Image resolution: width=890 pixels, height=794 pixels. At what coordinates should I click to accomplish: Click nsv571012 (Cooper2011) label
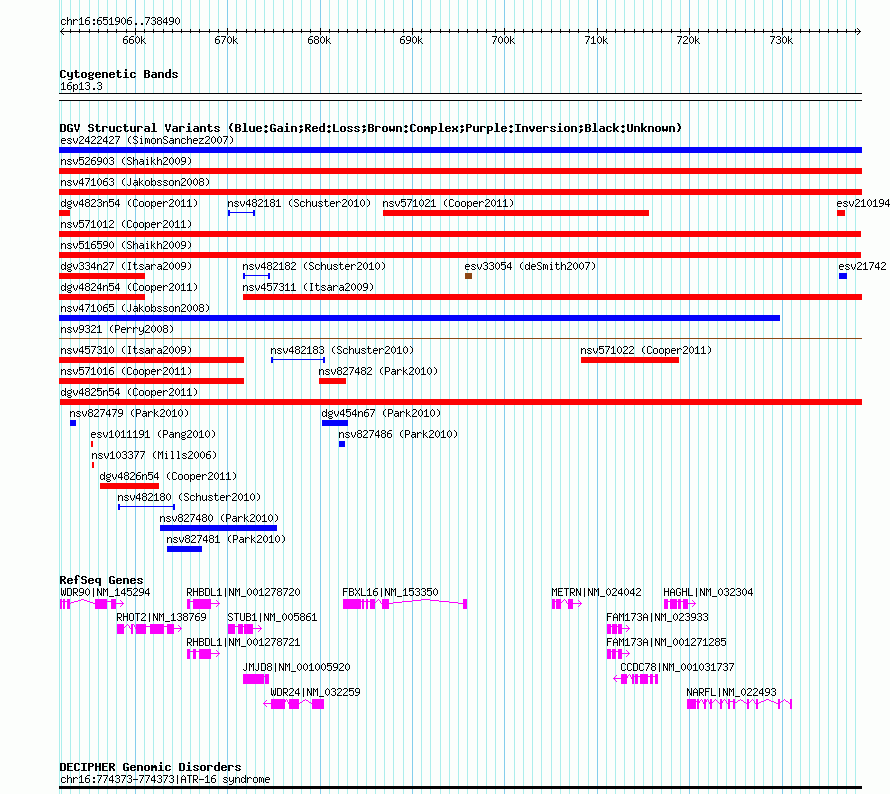pyautogui.click(x=126, y=224)
